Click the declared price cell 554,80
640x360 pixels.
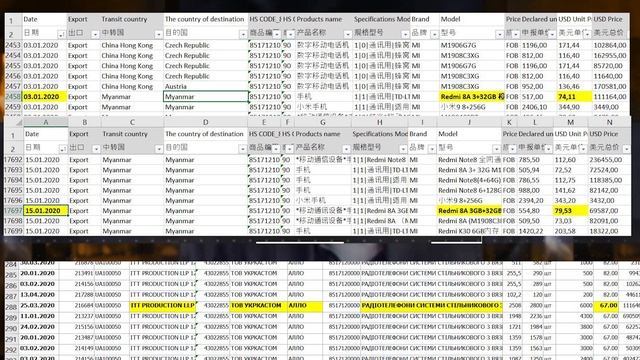click(x=535, y=211)
